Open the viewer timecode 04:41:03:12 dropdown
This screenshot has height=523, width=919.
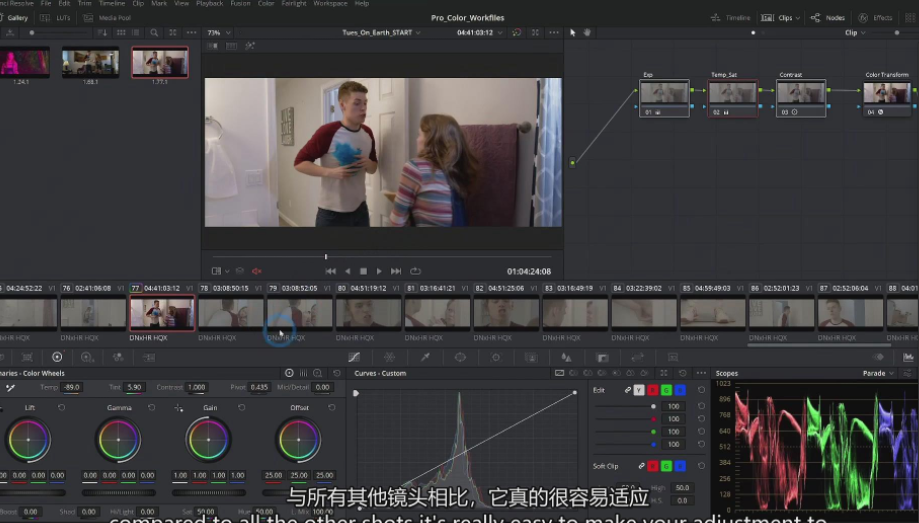479,33
